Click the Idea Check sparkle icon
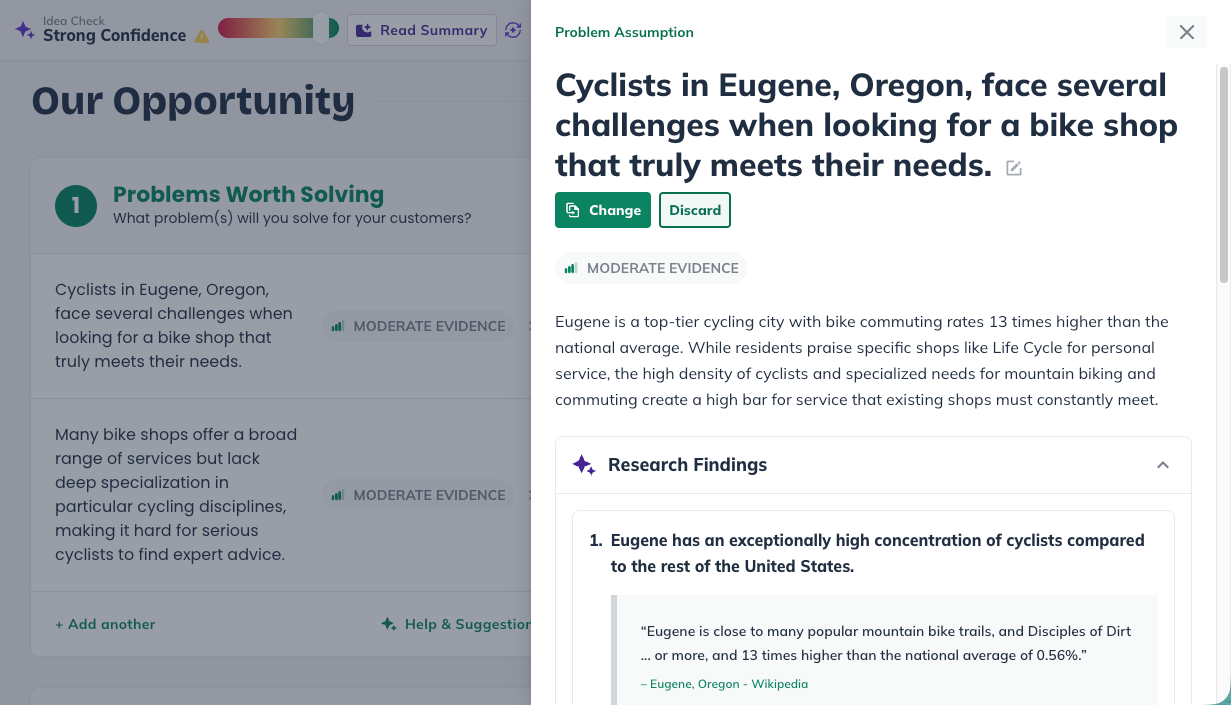Image resolution: width=1231 pixels, height=705 pixels. click(25, 30)
